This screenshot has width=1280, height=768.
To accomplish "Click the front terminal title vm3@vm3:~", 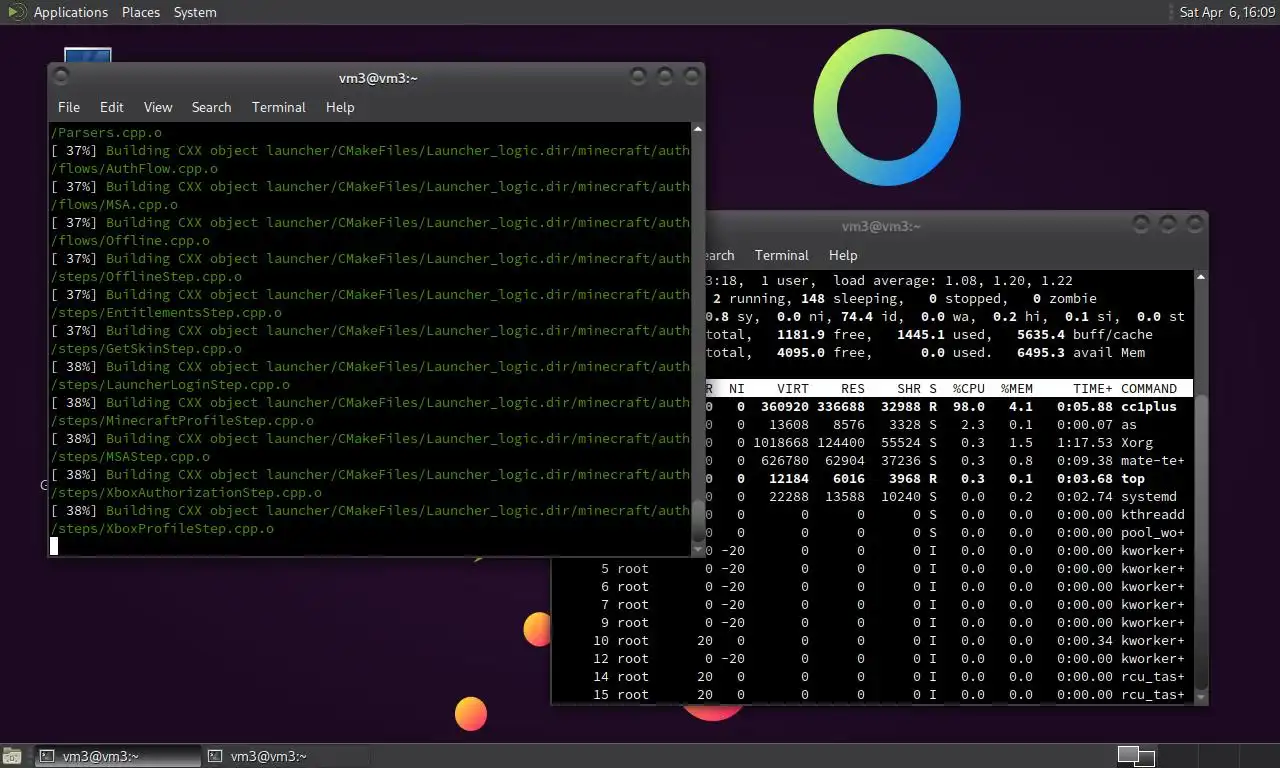I will tap(378, 78).
